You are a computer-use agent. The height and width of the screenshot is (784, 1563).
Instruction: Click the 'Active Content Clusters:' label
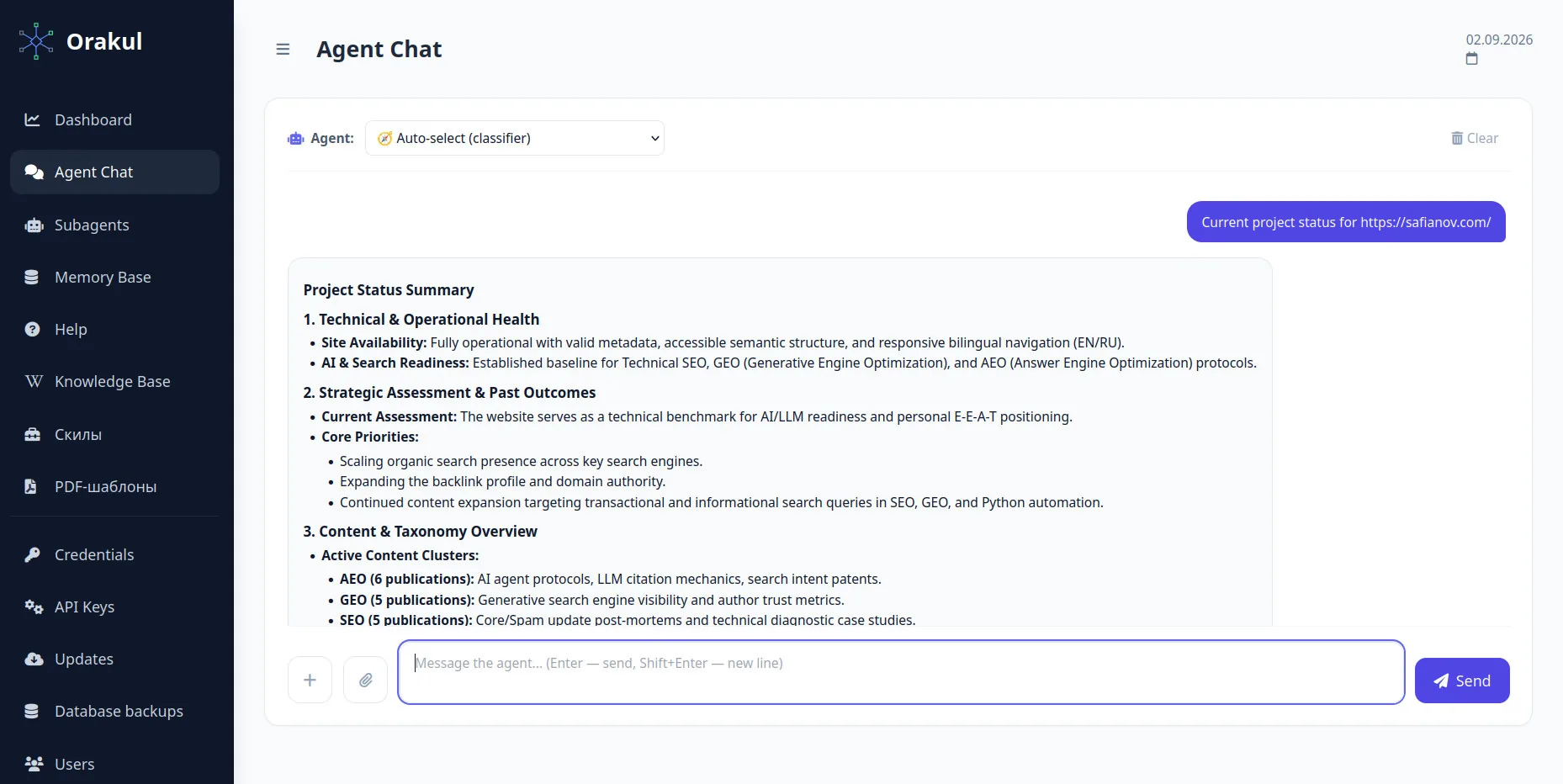400,556
